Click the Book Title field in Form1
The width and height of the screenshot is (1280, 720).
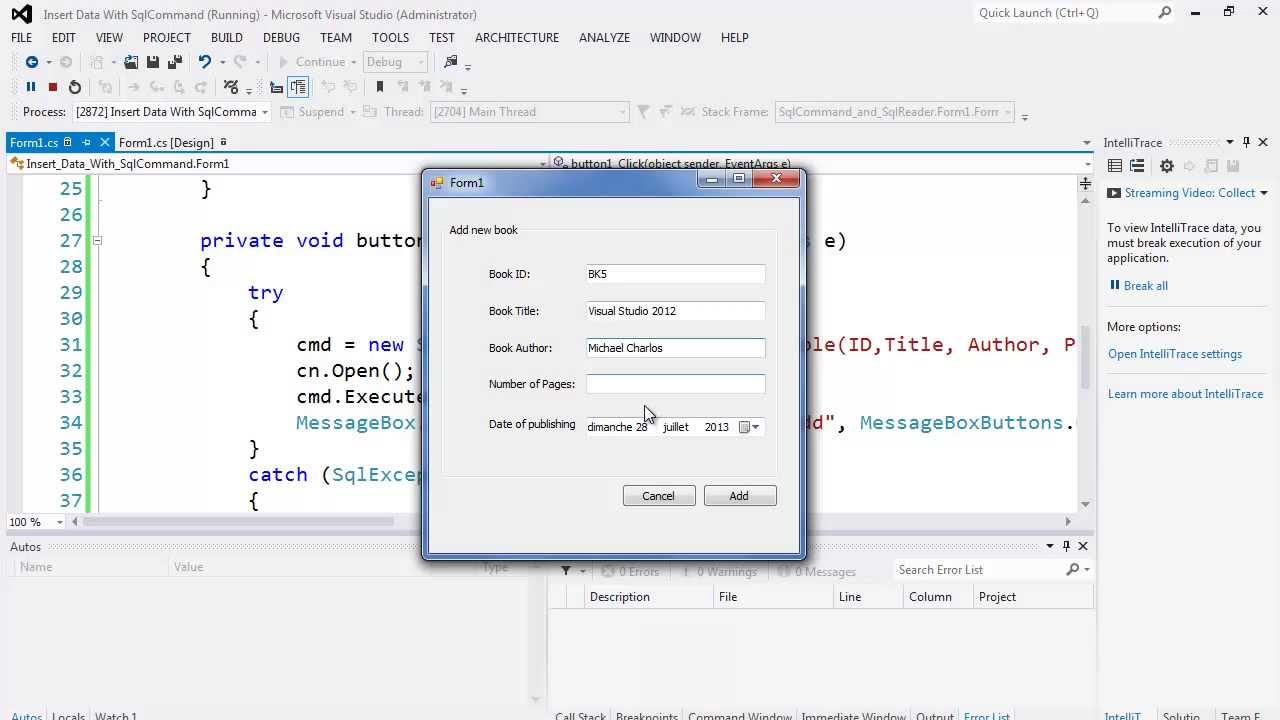(676, 311)
